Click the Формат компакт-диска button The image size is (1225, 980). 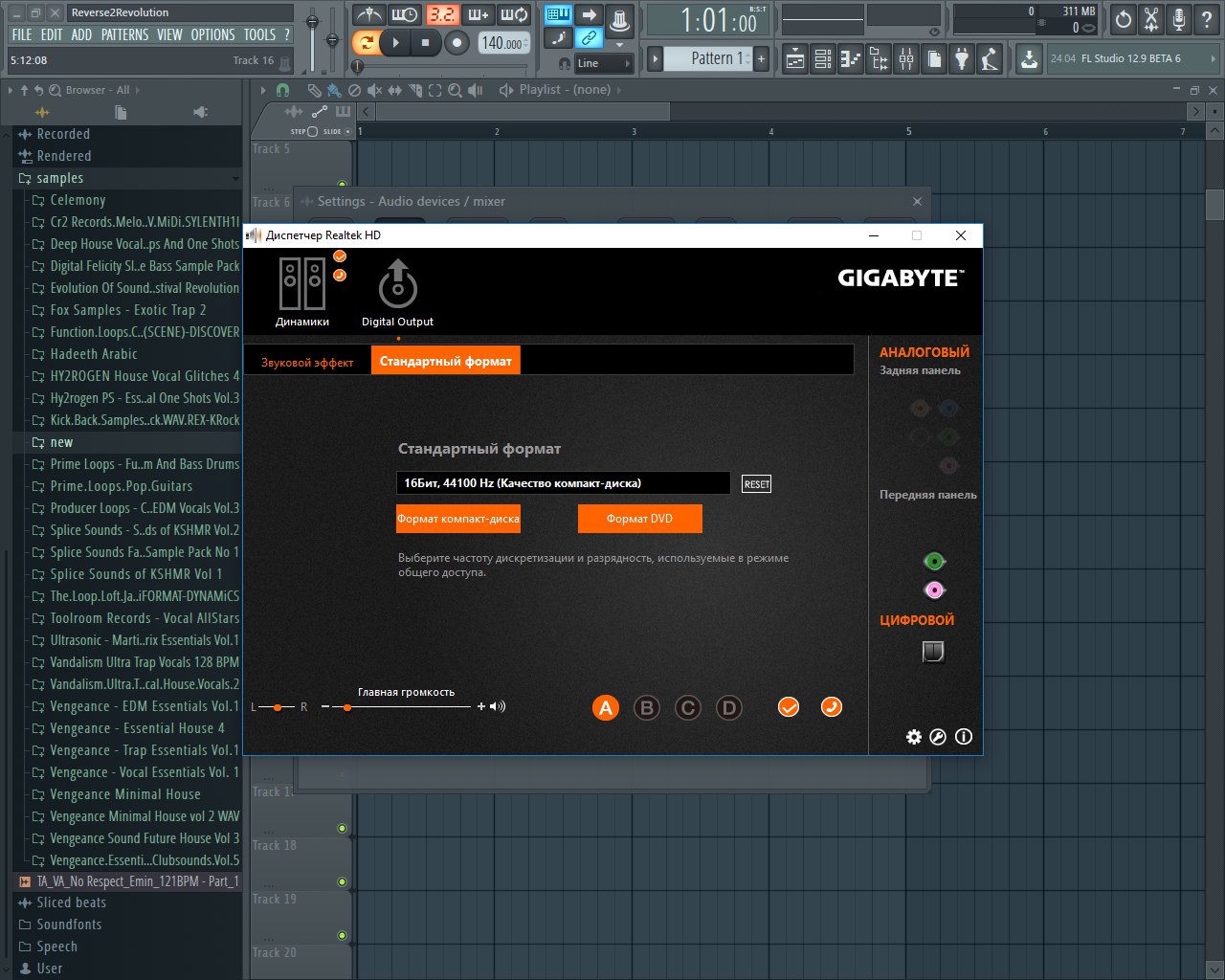[458, 519]
